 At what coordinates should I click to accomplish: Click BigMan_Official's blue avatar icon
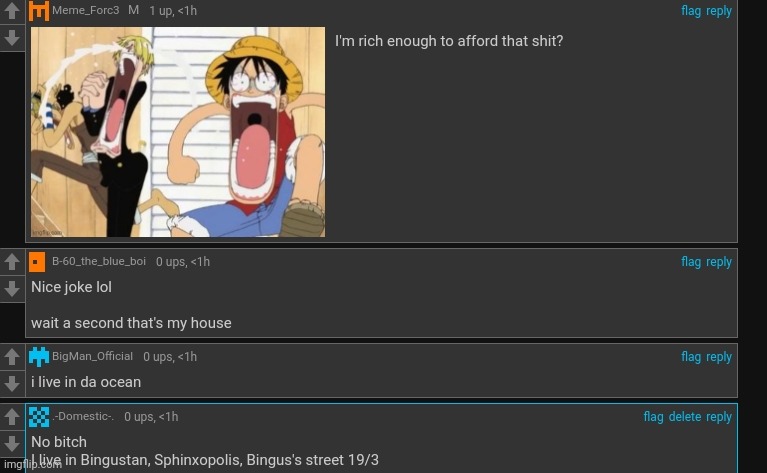39,356
